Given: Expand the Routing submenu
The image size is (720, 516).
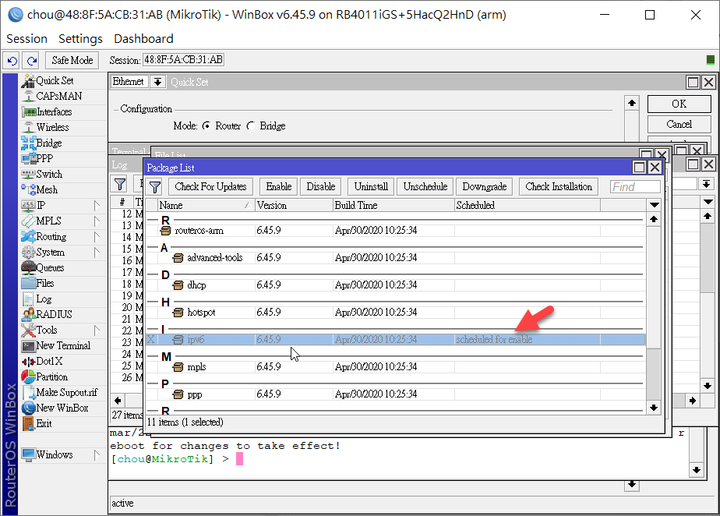Looking at the screenshot, I should tap(96, 237).
